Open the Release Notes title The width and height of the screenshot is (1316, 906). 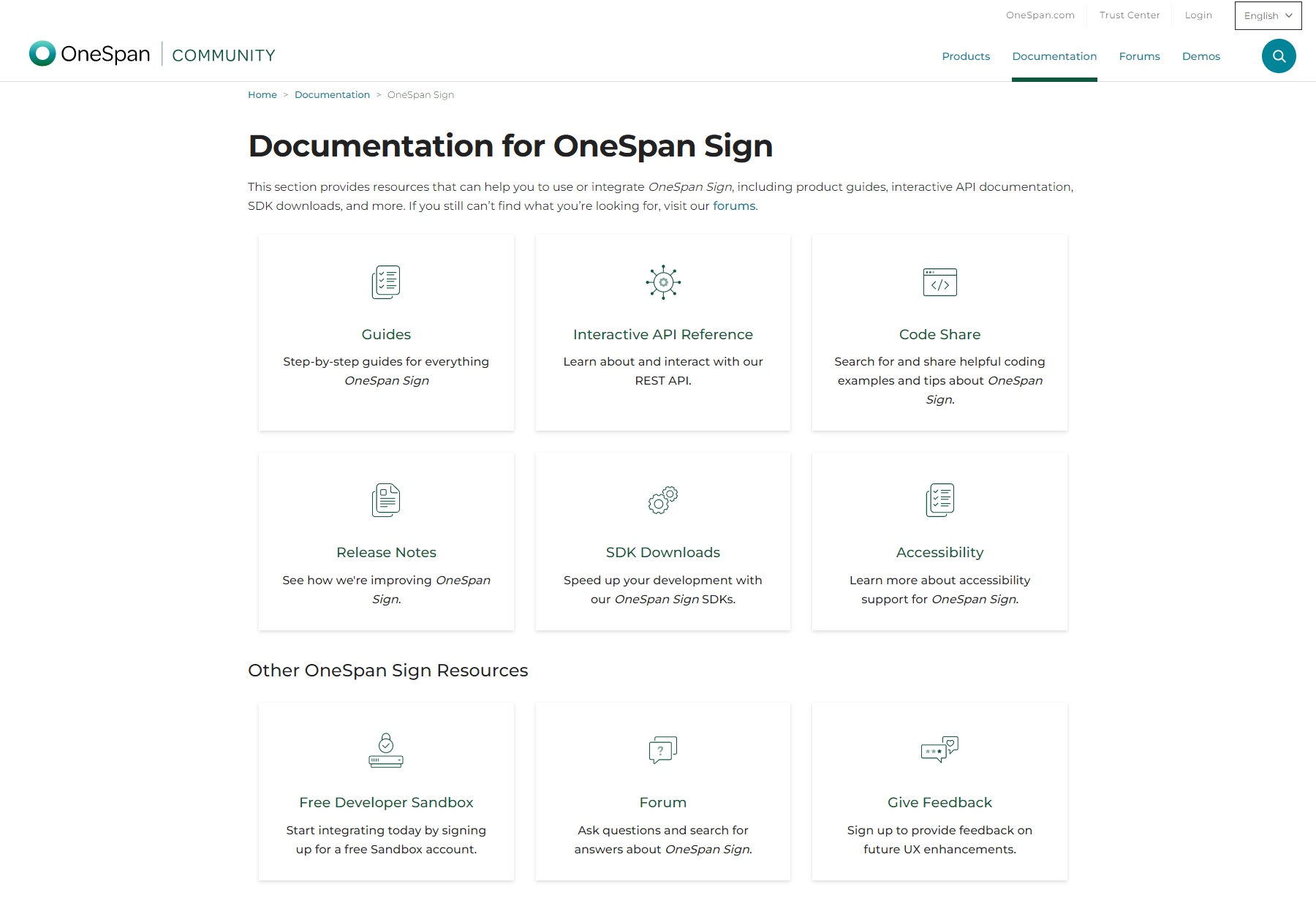(x=386, y=552)
